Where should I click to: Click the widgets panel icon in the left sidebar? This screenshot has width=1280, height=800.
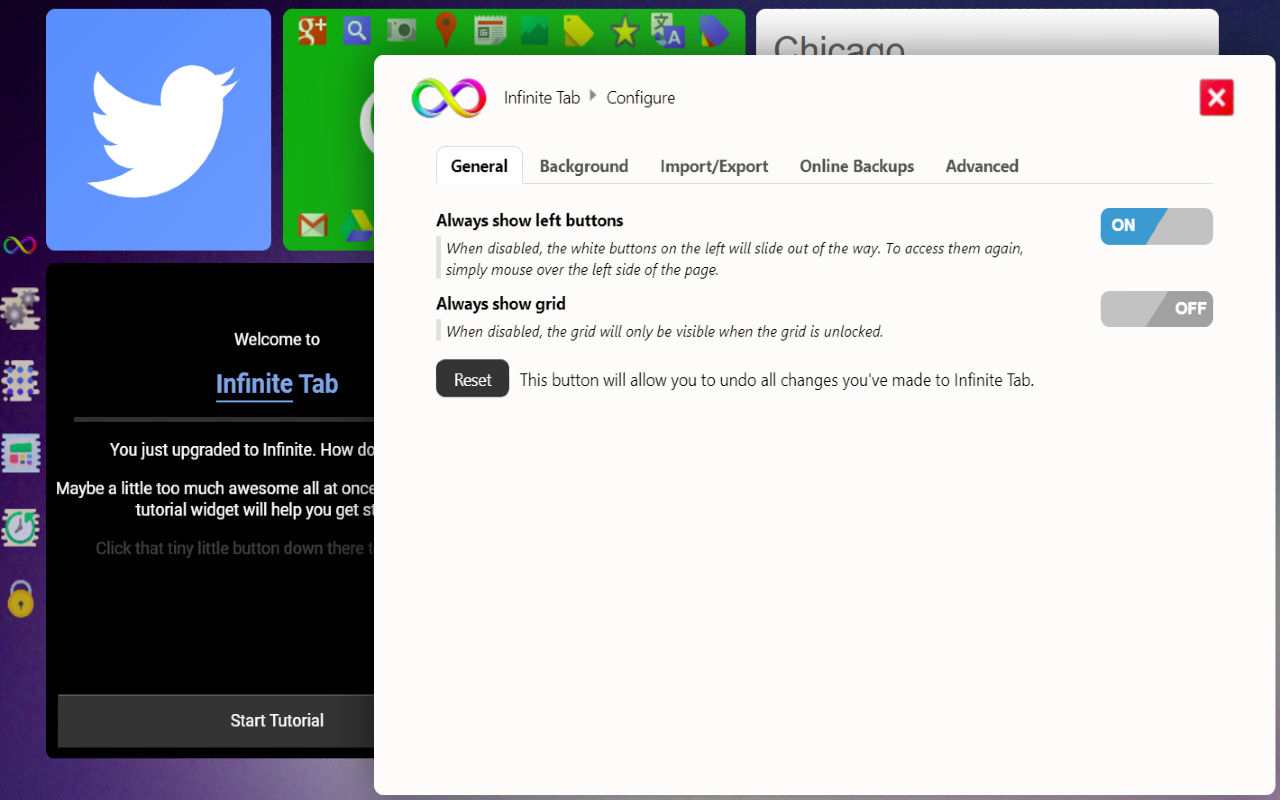tap(21, 453)
